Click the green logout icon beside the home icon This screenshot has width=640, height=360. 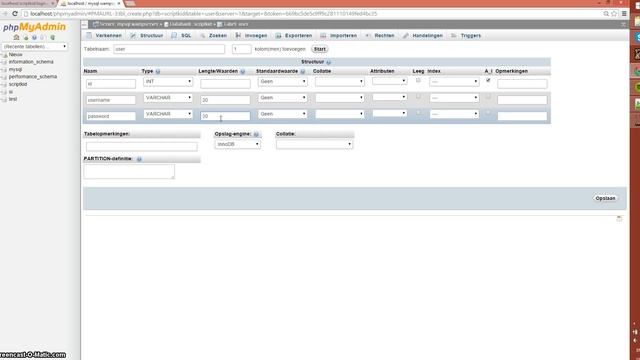pos(26,38)
